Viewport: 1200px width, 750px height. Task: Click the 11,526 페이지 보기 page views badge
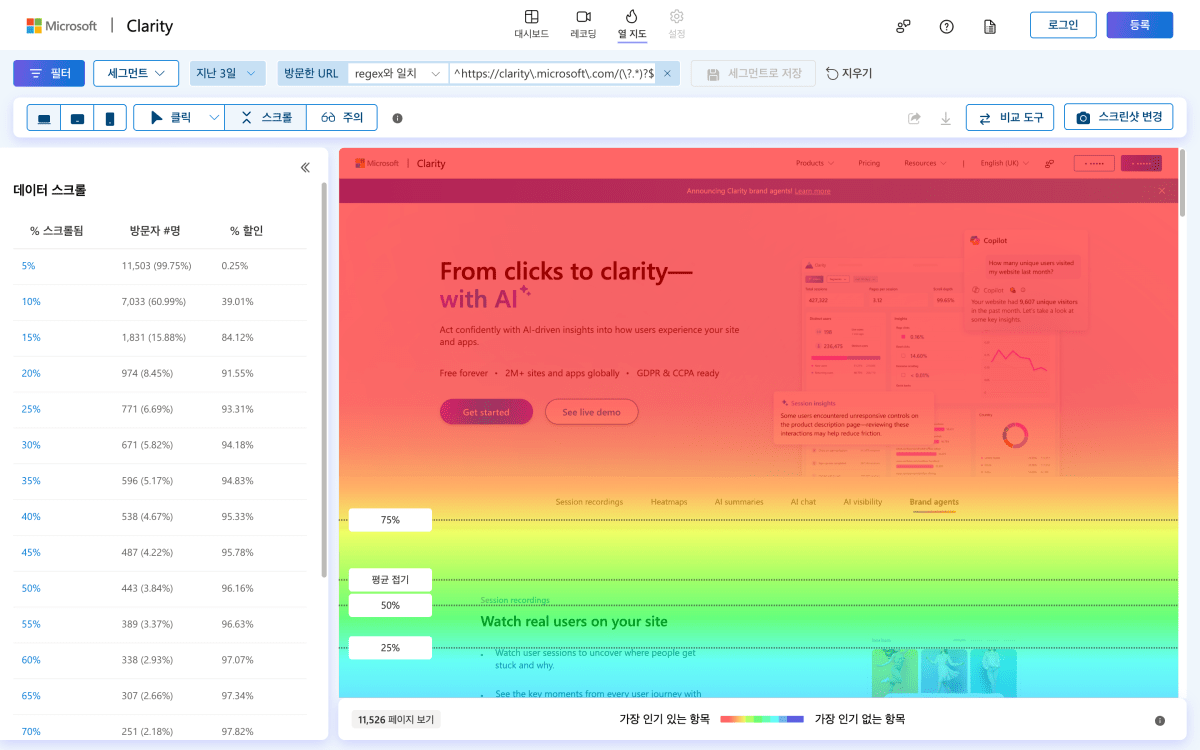tap(396, 719)
